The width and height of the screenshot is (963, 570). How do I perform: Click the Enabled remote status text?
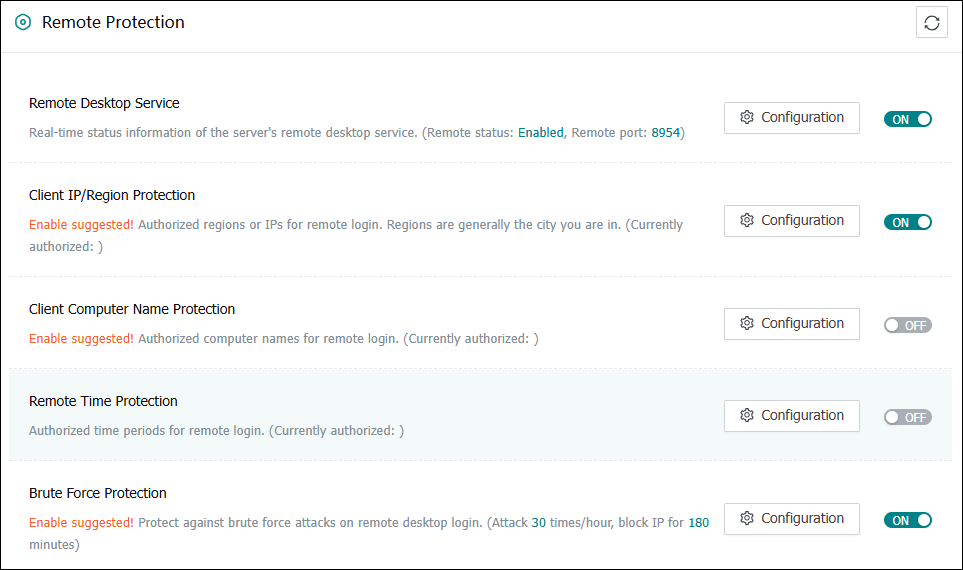[540, 133]
